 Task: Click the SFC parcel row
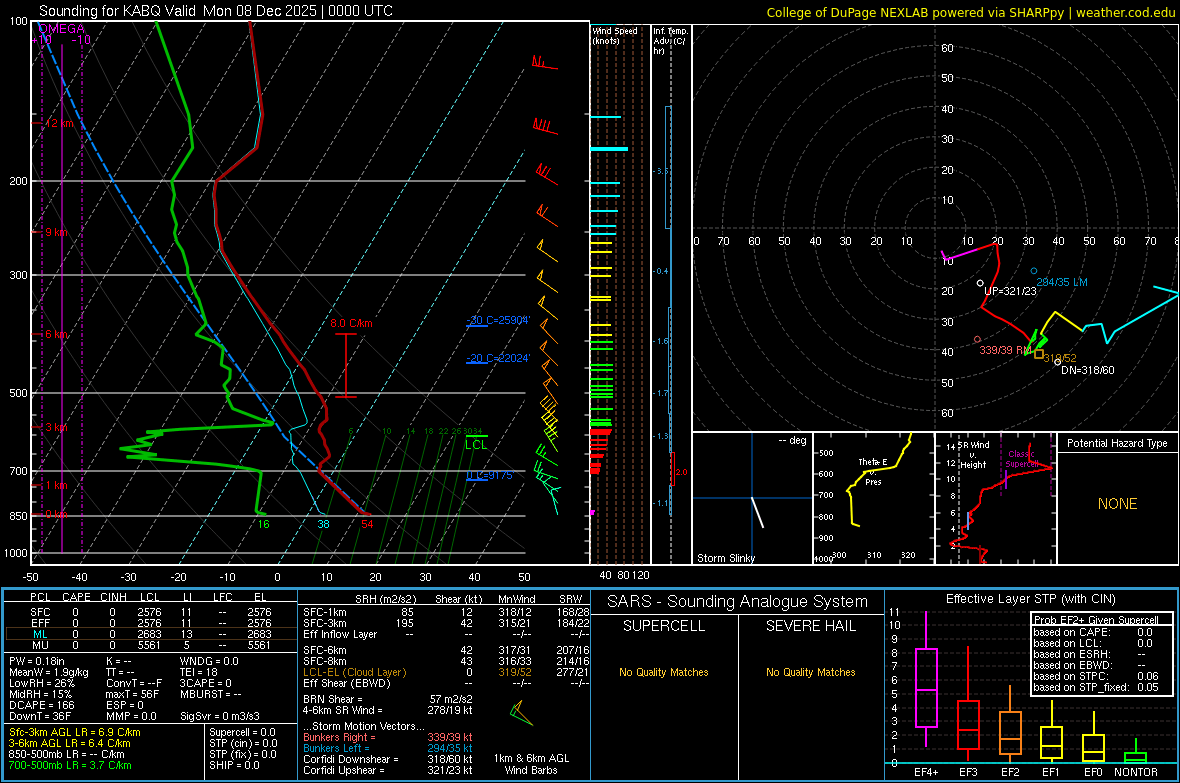point(150,612)
